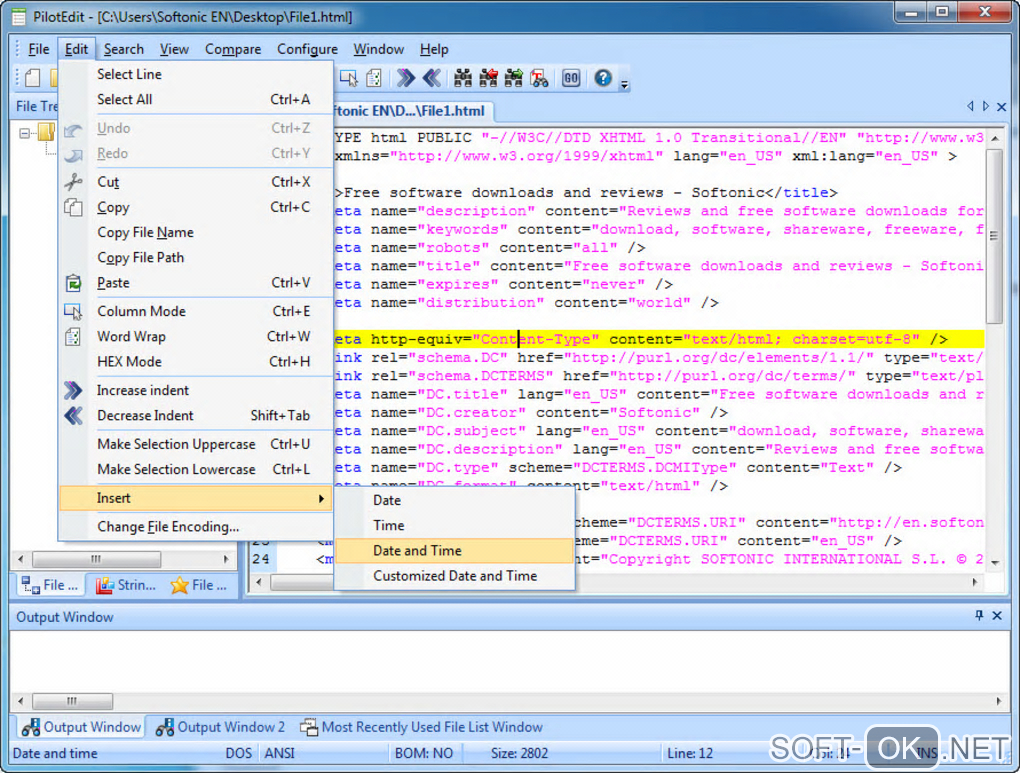This screenshot has height=773, width=1020.
Task: Choose Date and Time from Insert submenu
Action: (x=417, y=550)
